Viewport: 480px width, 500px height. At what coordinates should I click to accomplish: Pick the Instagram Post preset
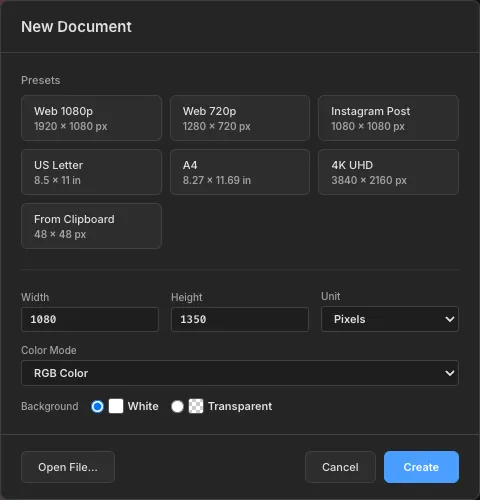pos(388,118)
